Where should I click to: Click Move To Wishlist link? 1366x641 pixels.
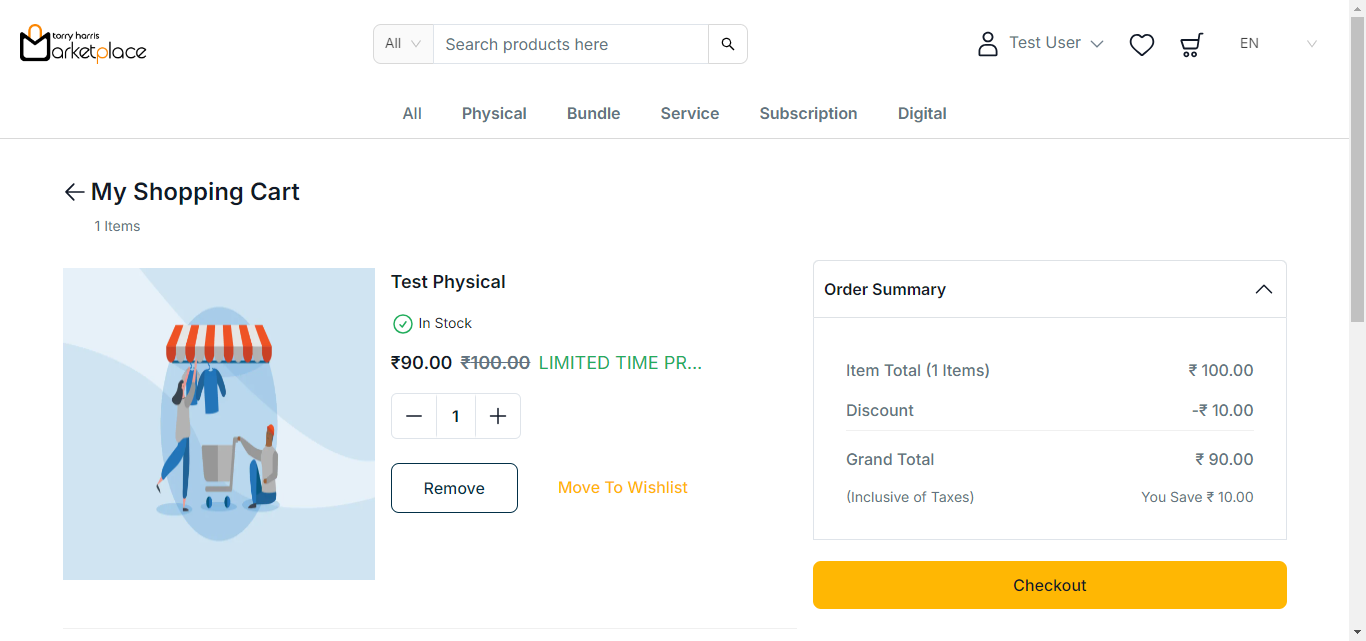click(x=622, y=488)
